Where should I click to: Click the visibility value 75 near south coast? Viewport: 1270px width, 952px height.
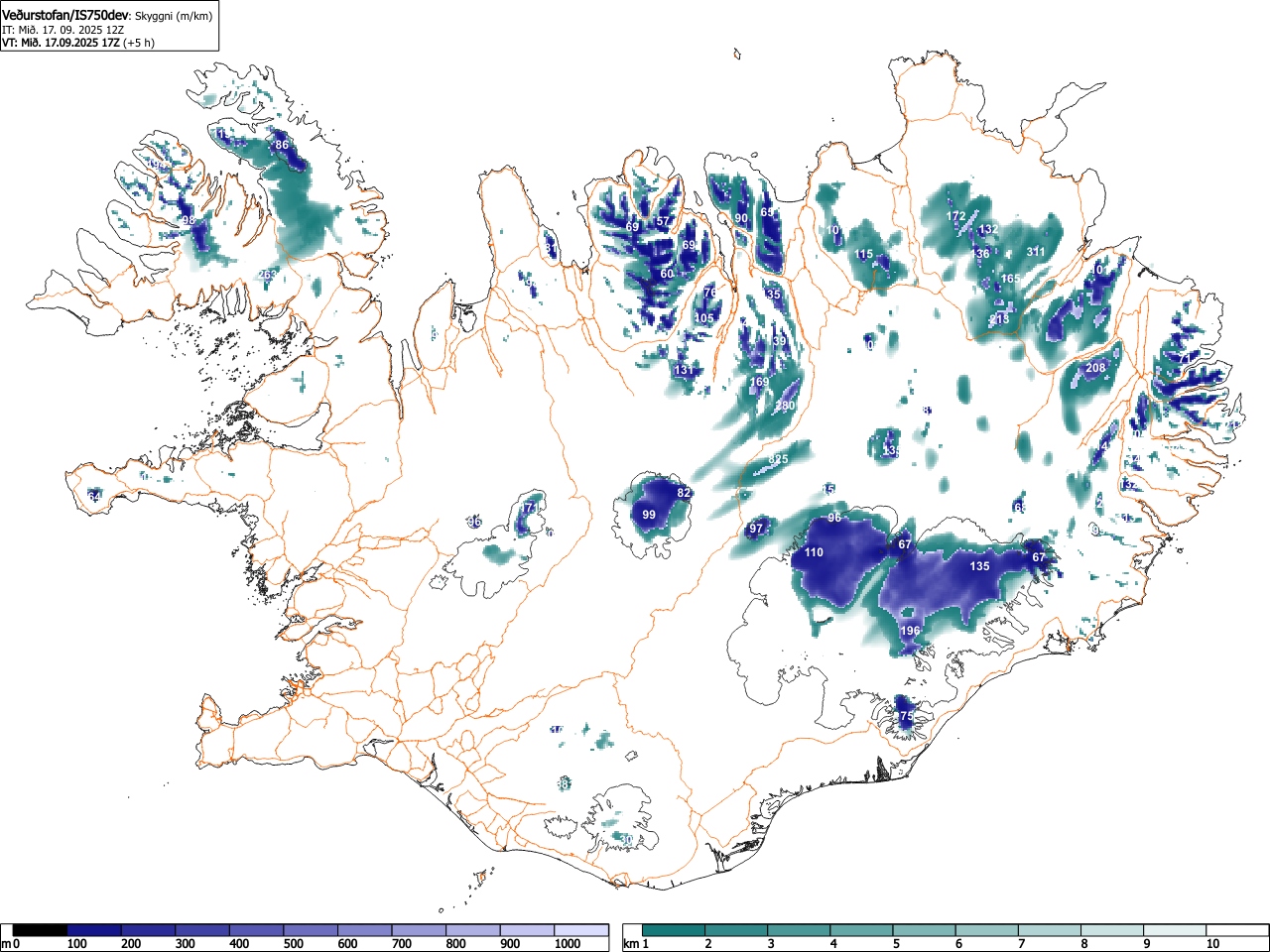(x=906, y=716)
